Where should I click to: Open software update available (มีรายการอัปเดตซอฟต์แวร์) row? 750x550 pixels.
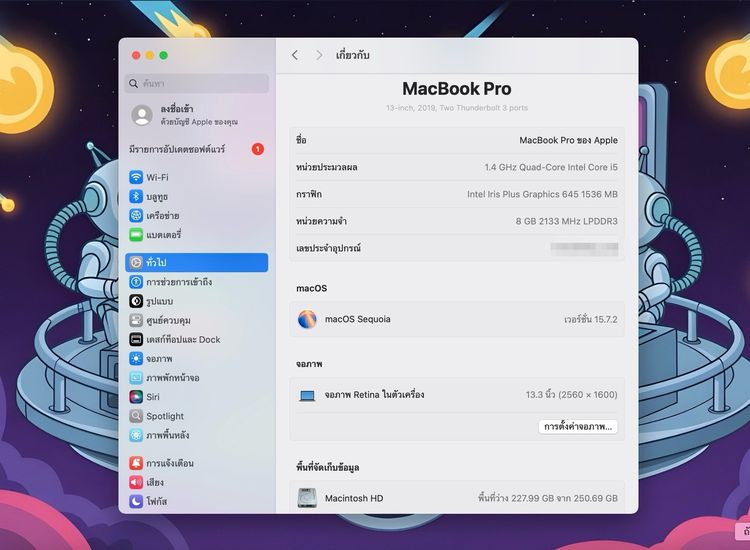coord(197,149)
